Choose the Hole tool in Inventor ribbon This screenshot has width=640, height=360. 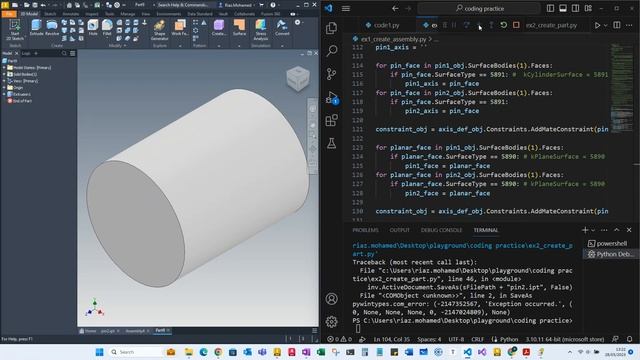click(93, 27)
